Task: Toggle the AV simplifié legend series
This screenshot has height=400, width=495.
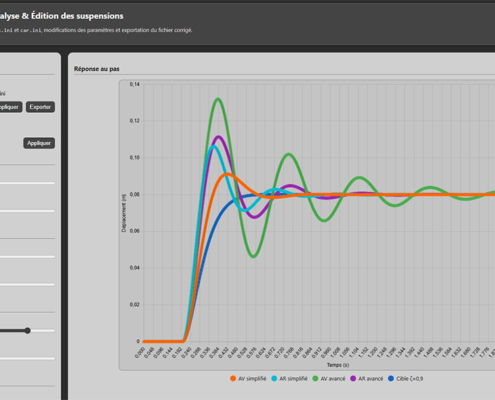Action: coord(248,379)
